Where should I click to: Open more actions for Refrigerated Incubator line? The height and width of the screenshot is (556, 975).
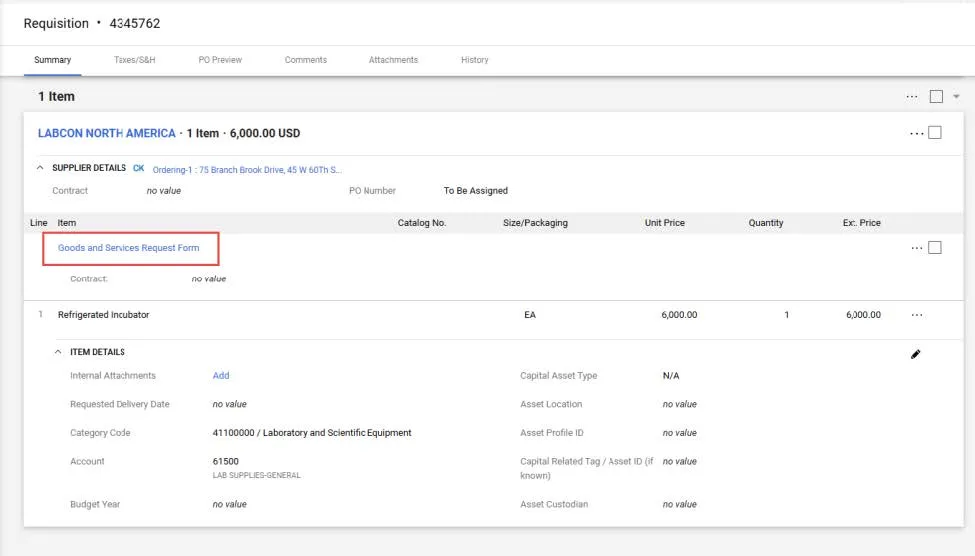(x=917, y=315)
